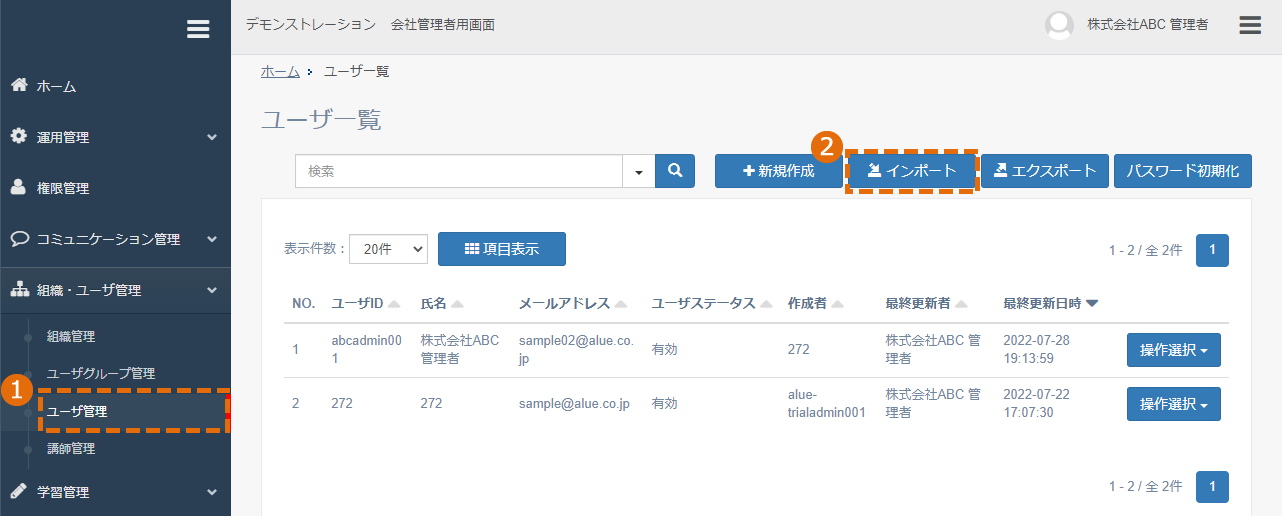Click the user avatar icon
Screen dimensions: 1282x516
pos(1059,25)
